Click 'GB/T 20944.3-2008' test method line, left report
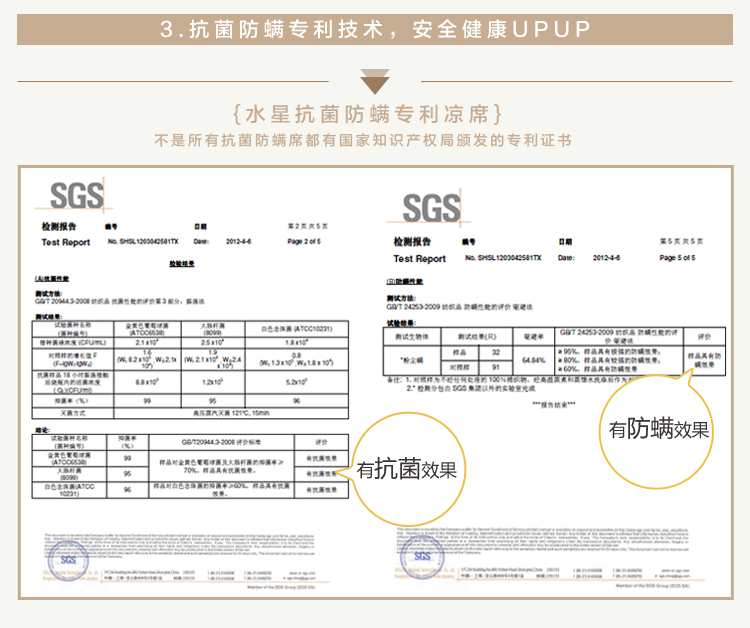This screenshot has height=628, width=750. (120, 301)
